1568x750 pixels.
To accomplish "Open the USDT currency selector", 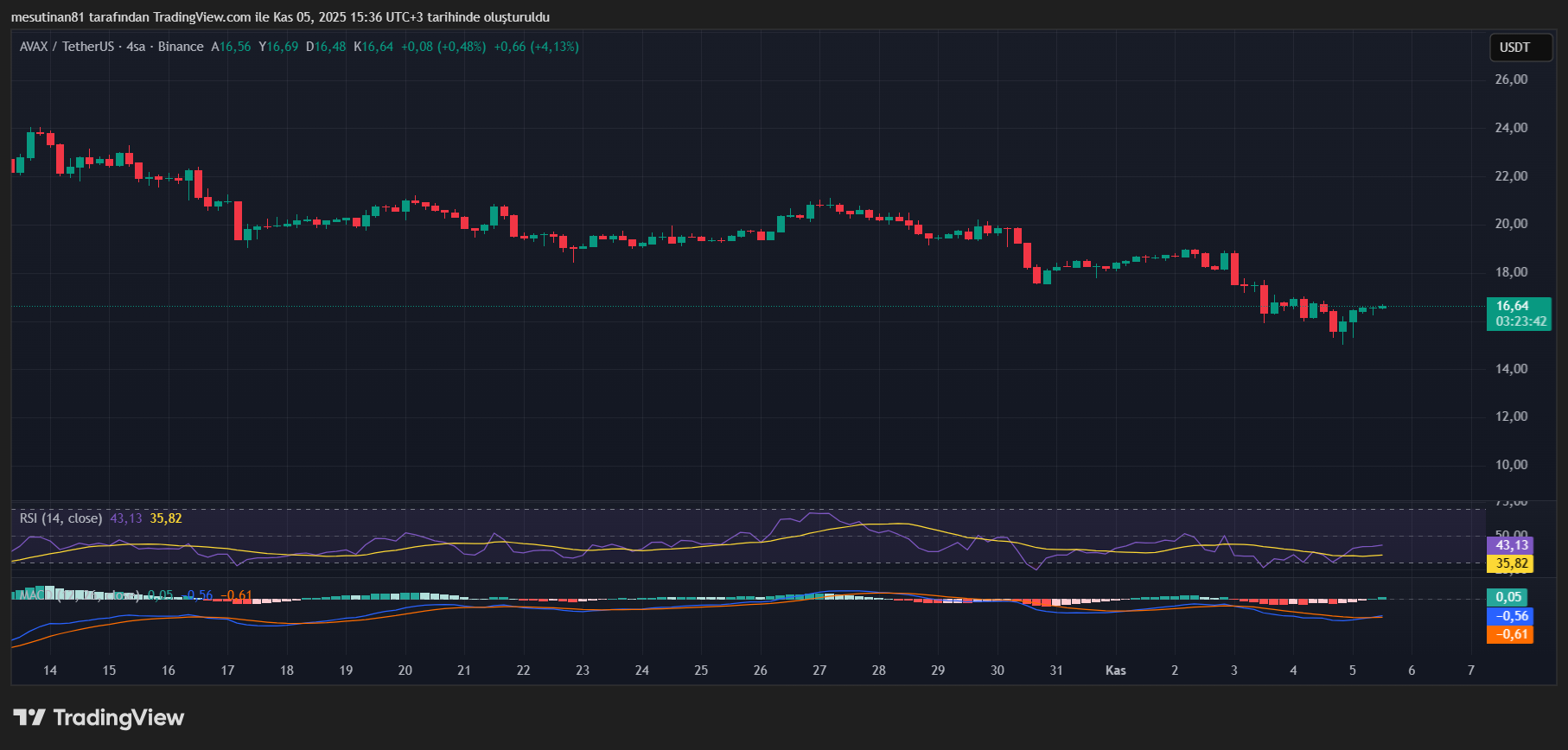I will (x=1520, y=48).
